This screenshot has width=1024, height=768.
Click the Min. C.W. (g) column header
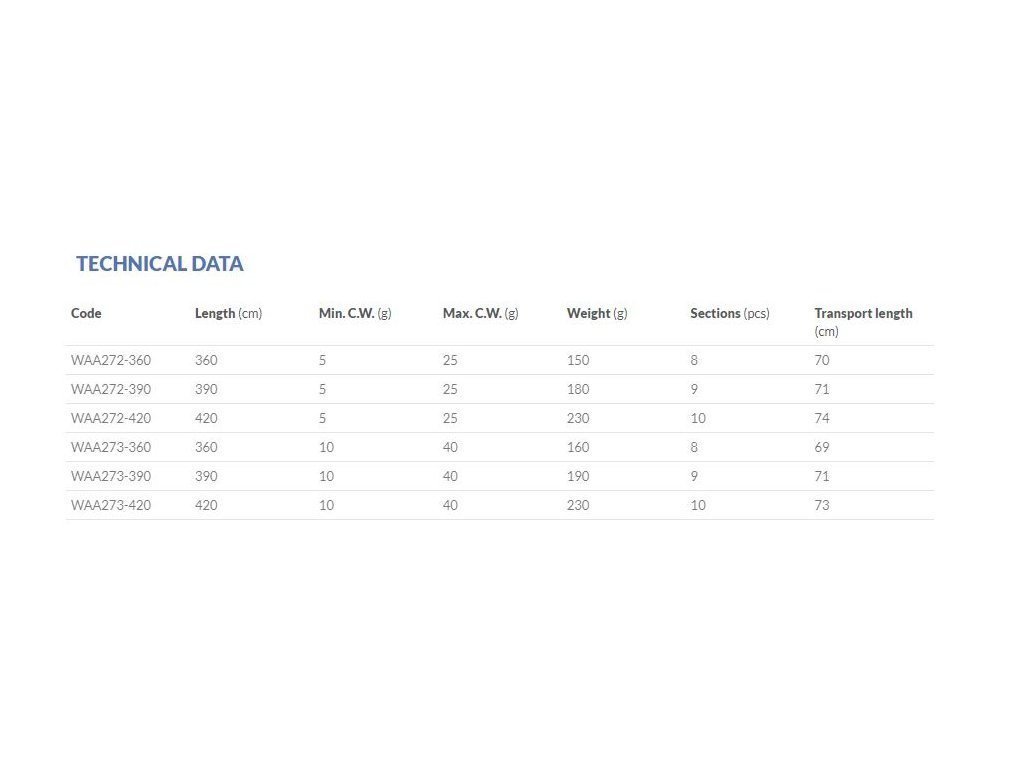pos(355,313)
